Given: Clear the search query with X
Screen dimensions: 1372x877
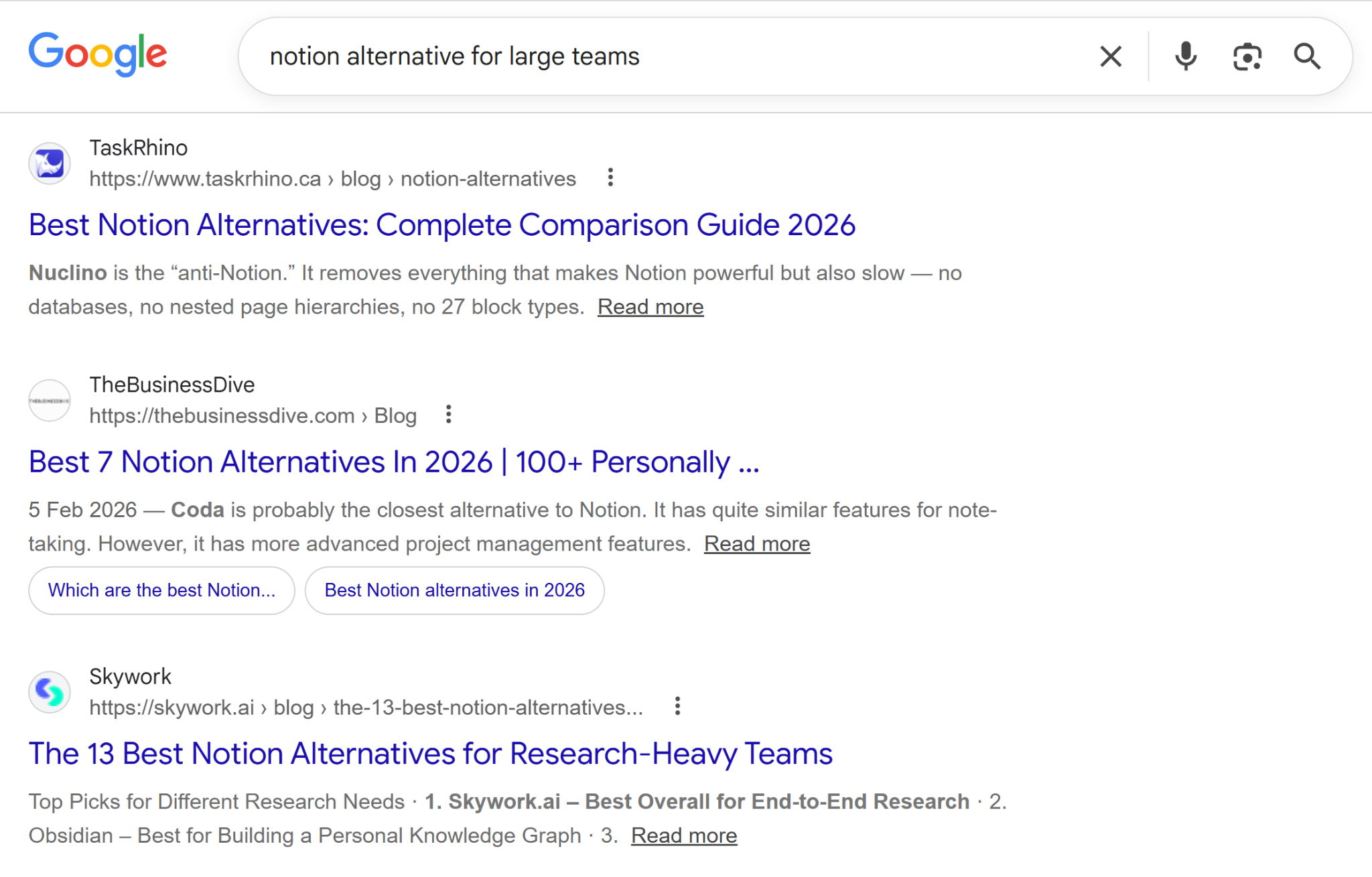Looking at the screenshot, I should 1110,56.
